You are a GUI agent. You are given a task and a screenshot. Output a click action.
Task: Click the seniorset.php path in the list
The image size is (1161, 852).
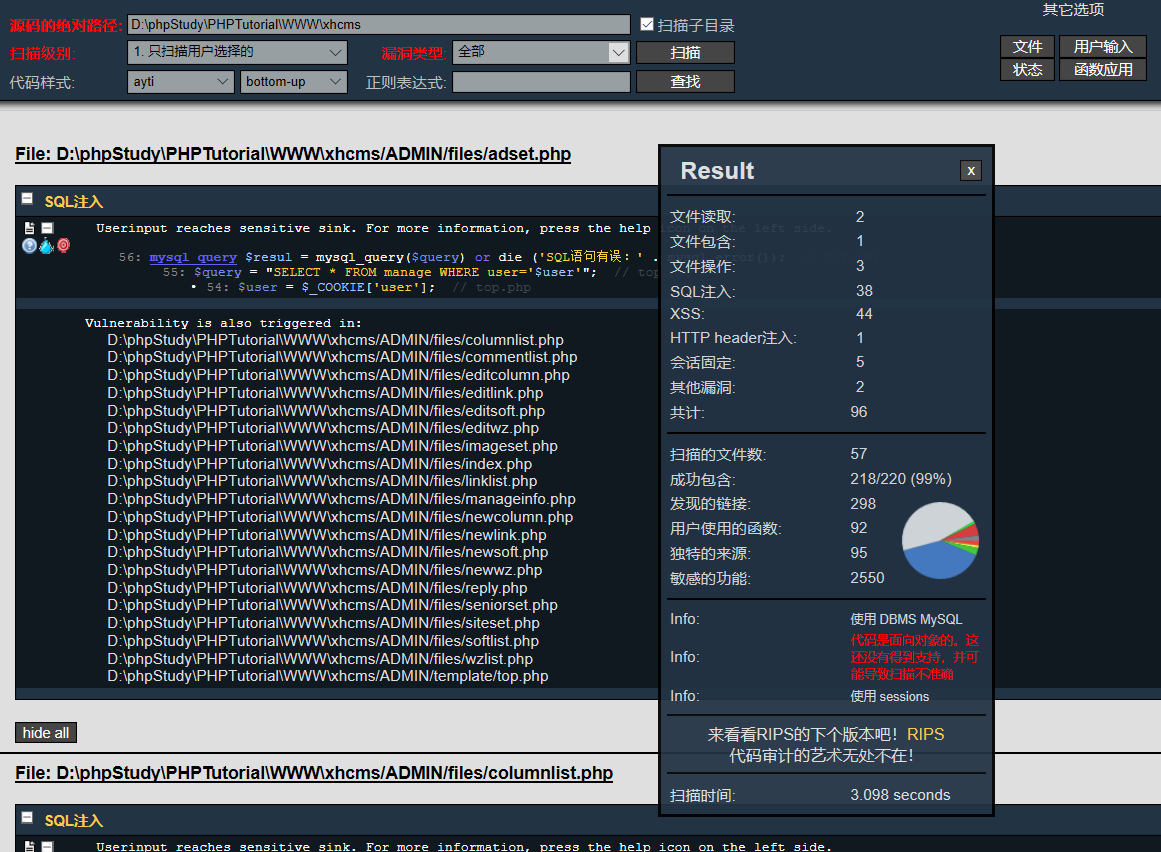tap(332, 606)
